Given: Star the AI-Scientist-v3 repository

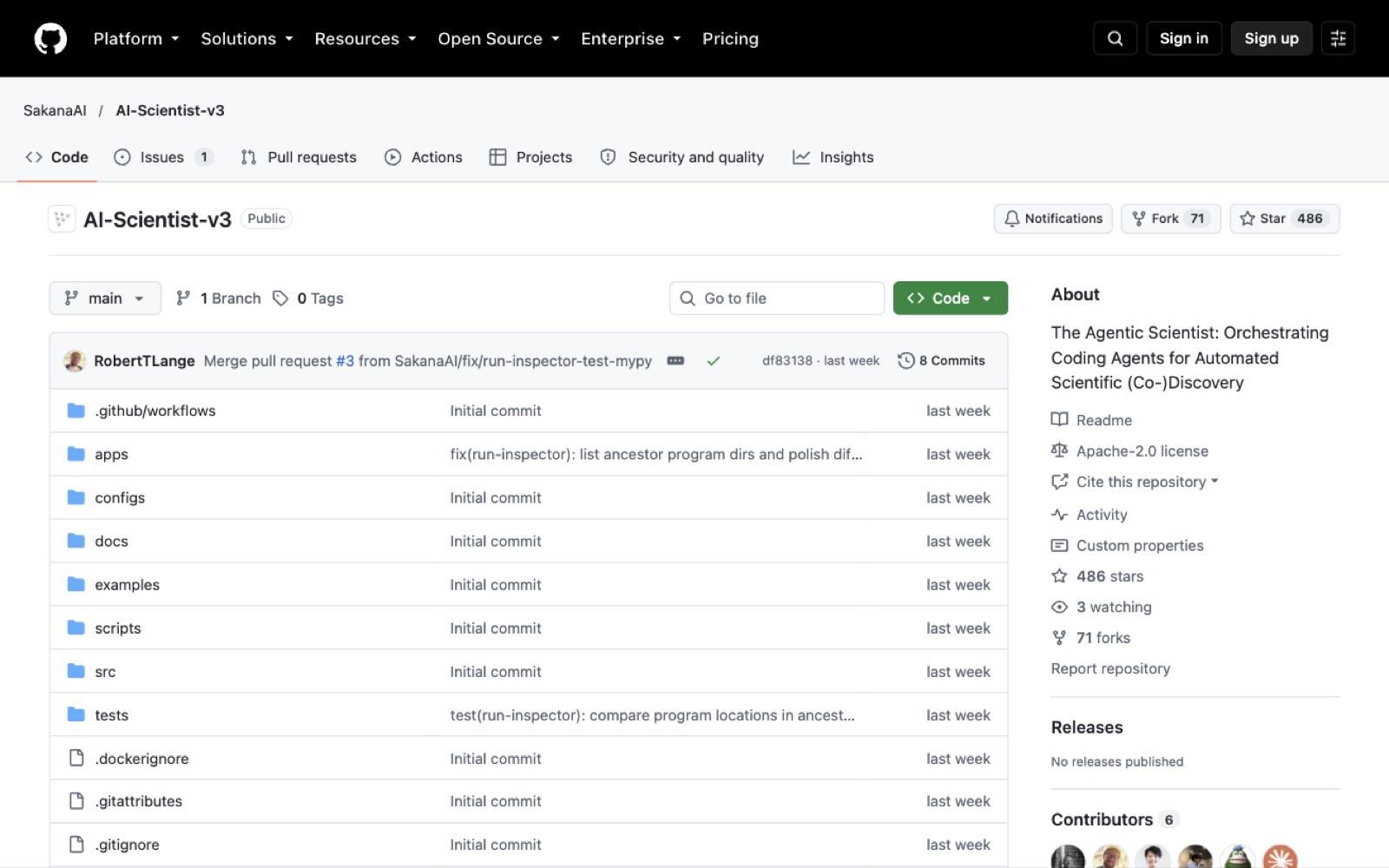Looking at the screenshot, I should [x=1285, y=219].
